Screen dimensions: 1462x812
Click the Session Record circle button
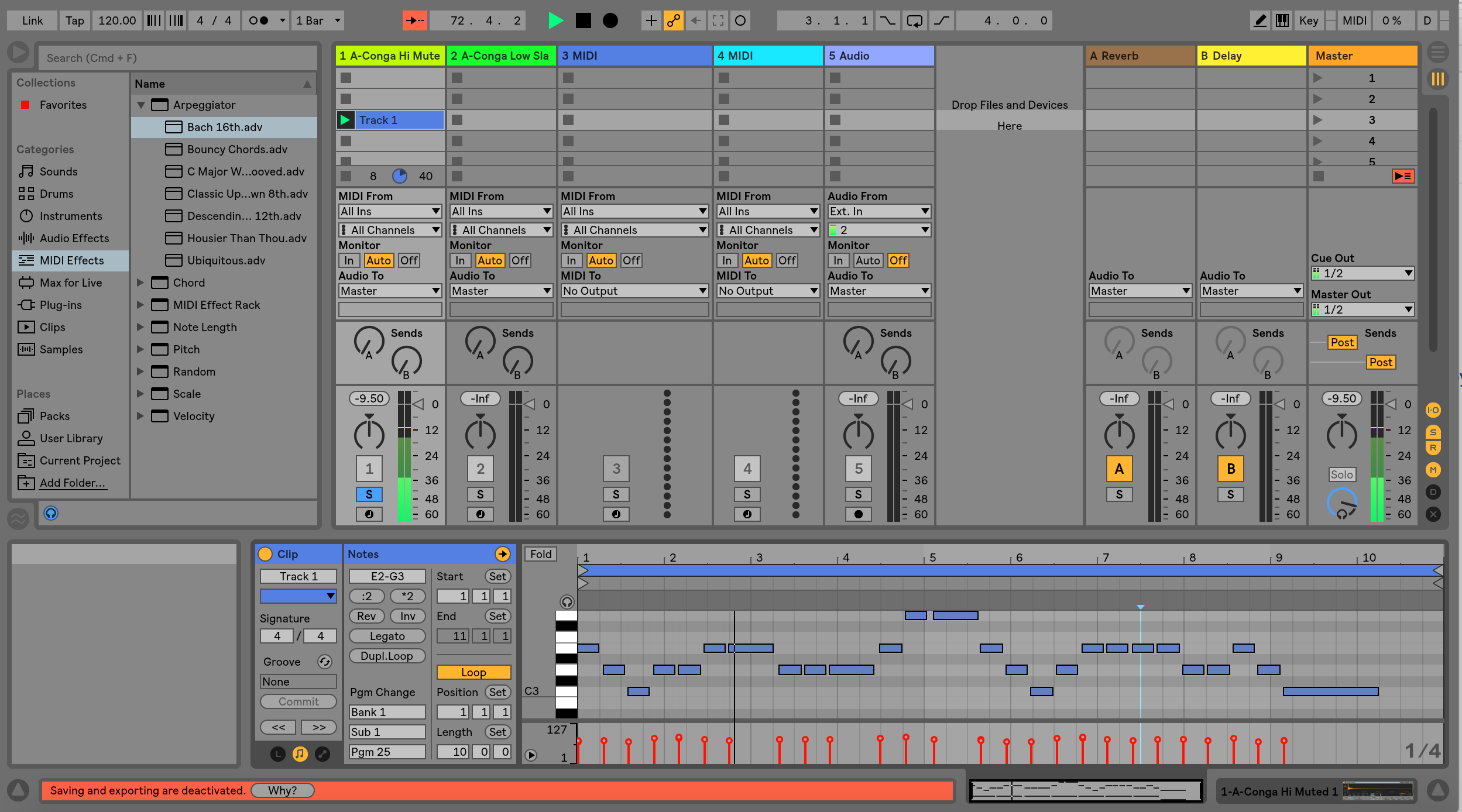tap(740, 20)
